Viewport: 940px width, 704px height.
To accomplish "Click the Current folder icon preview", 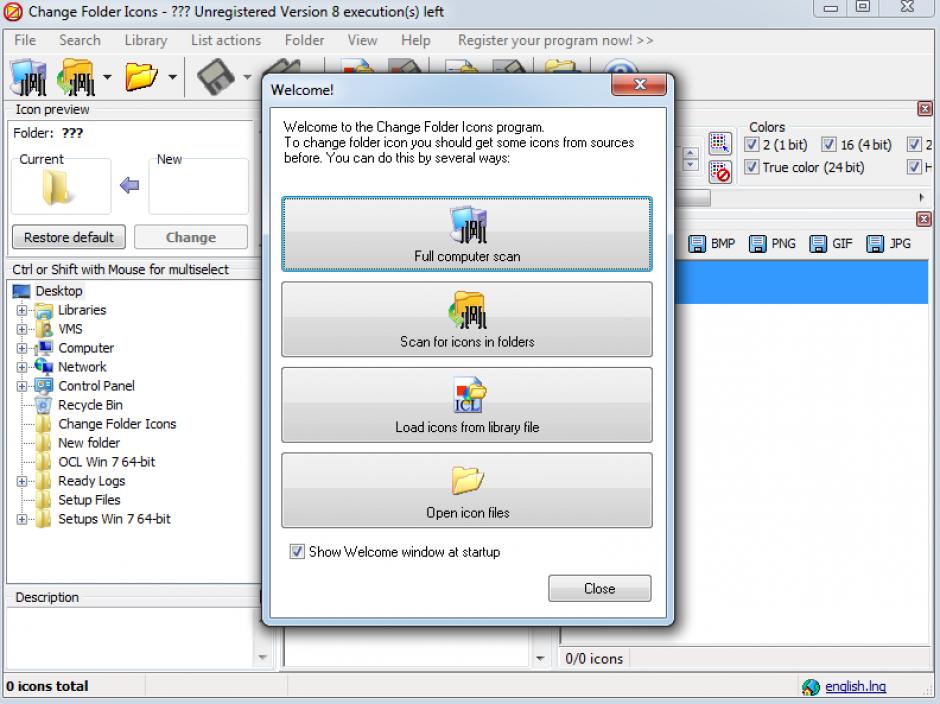I will click(58, 187).
